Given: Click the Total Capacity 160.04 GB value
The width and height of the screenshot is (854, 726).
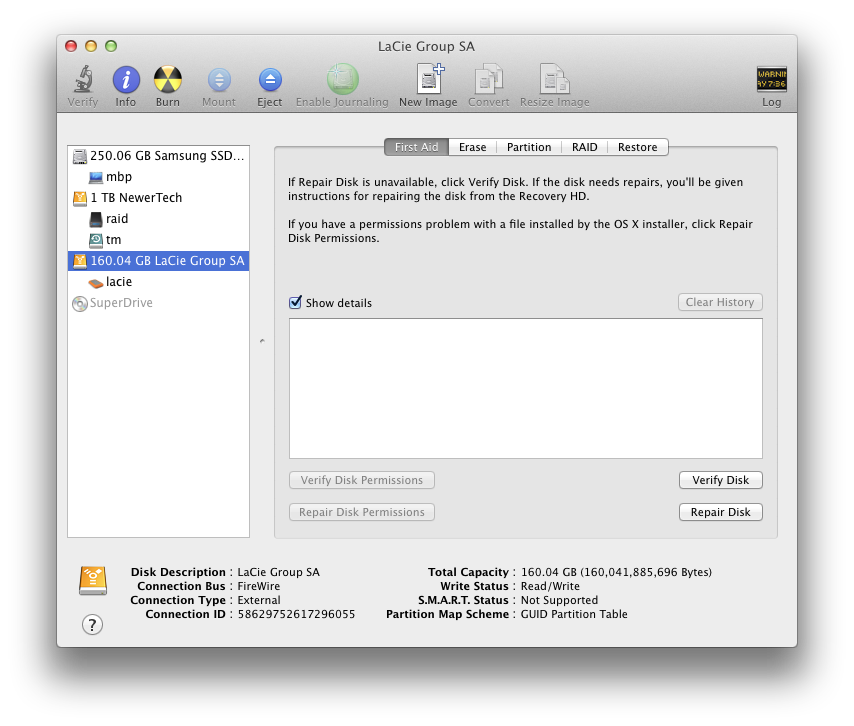Looking at the screenshot, I should (x=617, y=572).
